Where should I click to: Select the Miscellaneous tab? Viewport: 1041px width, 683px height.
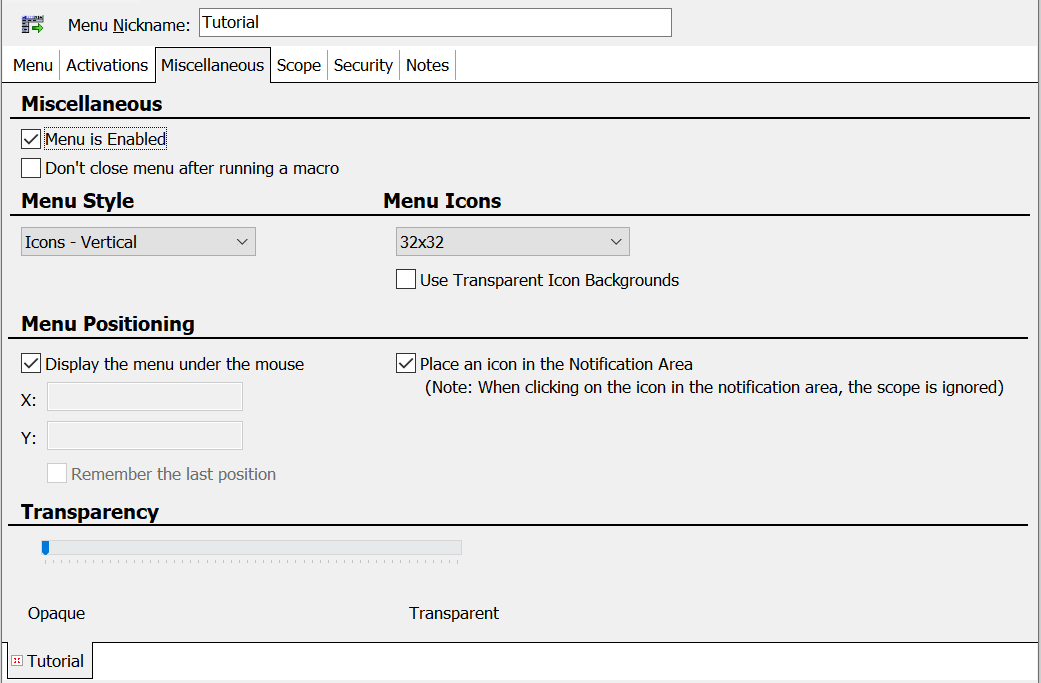212,65
